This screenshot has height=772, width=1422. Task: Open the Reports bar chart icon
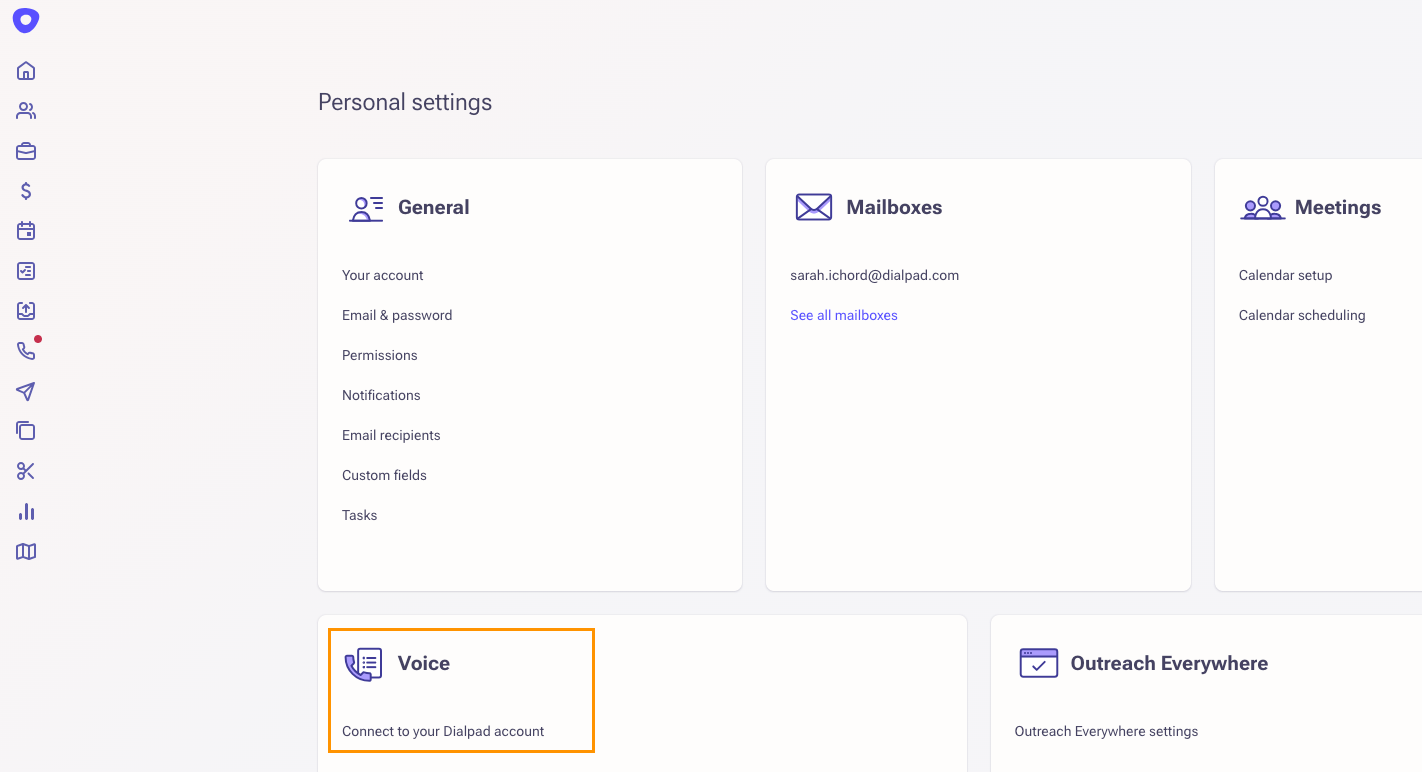[26, 512]
